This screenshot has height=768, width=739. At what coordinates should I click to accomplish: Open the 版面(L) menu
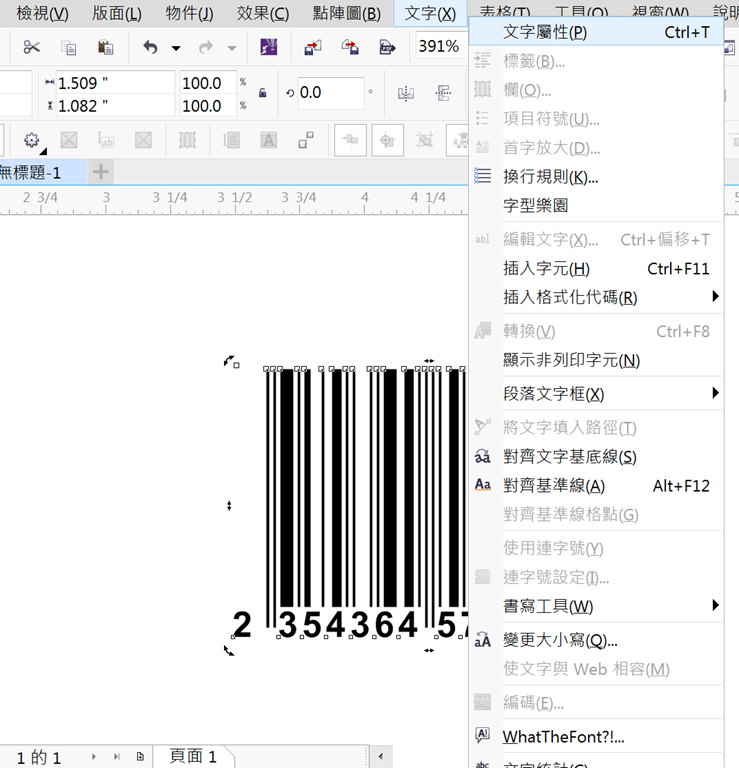click(x=117, y=13)
